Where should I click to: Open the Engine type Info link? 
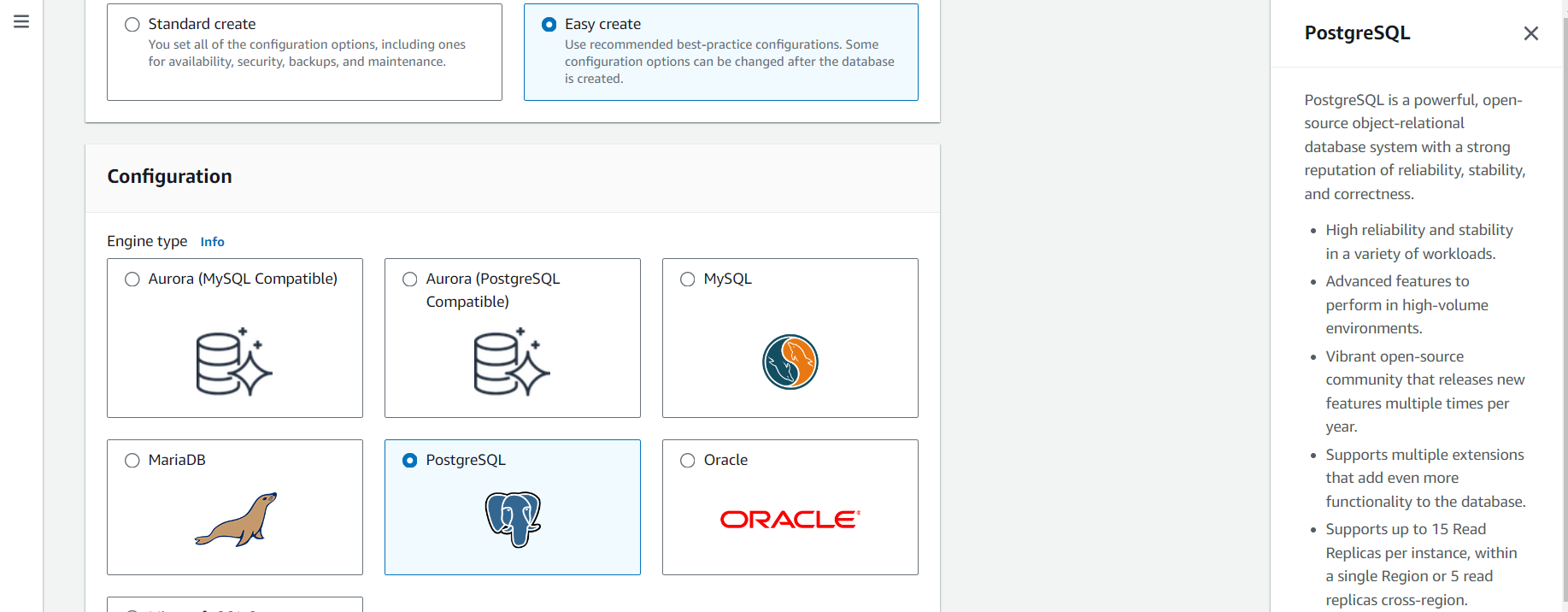(212, 242)
